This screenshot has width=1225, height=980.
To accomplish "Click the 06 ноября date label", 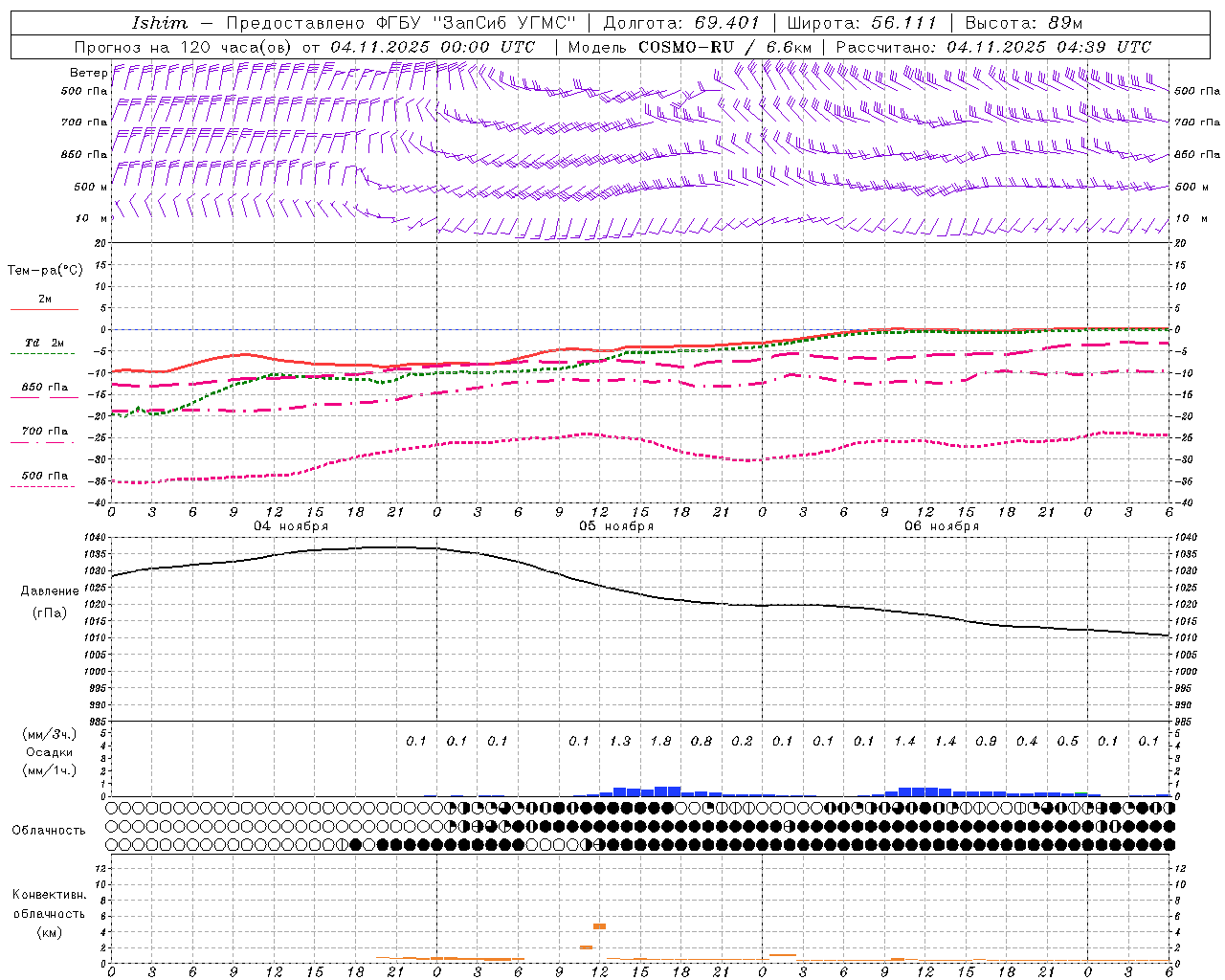I will (x=942, y=526).
